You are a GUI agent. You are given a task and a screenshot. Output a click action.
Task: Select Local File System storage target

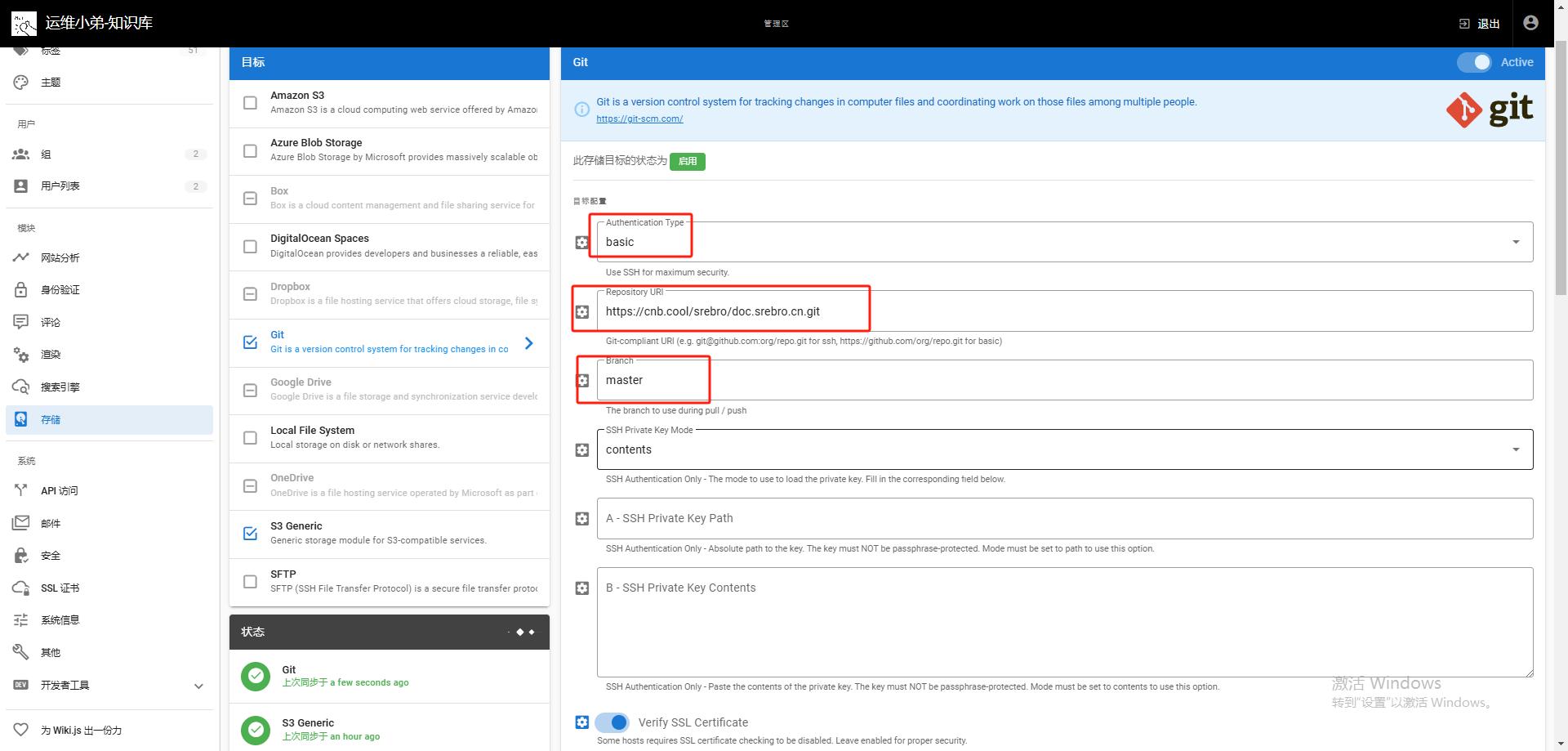313,437
